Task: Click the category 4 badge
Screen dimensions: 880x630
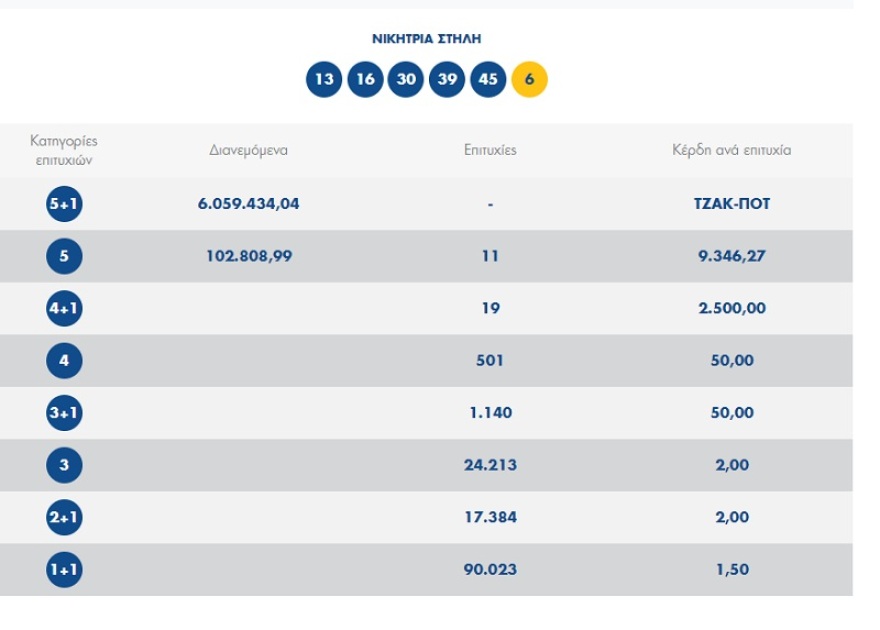Action: (x=64, y=361)
